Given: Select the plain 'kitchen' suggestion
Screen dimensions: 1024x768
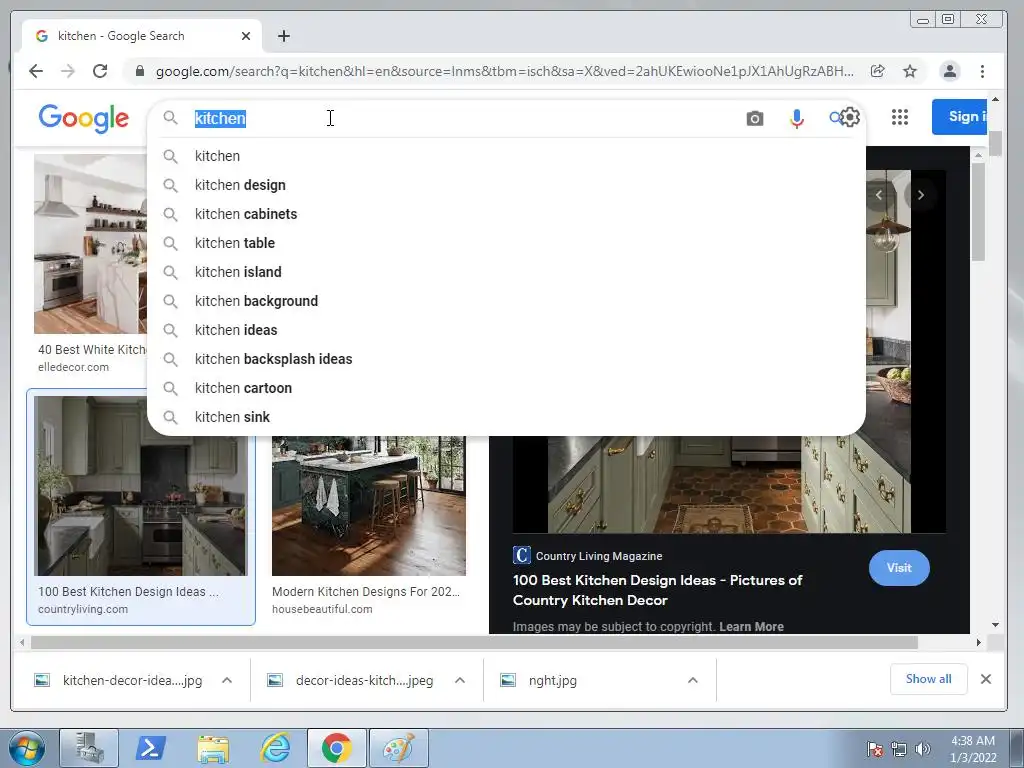Looking at the screenshot, I should [x=506, y=156].
